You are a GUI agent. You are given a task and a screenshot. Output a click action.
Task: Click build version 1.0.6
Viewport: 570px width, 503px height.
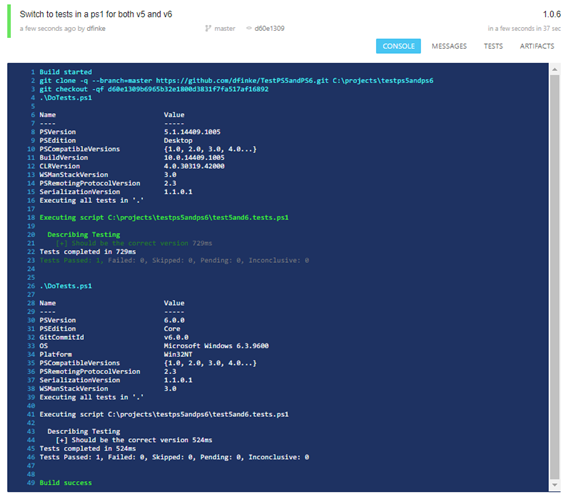(551, 14)
